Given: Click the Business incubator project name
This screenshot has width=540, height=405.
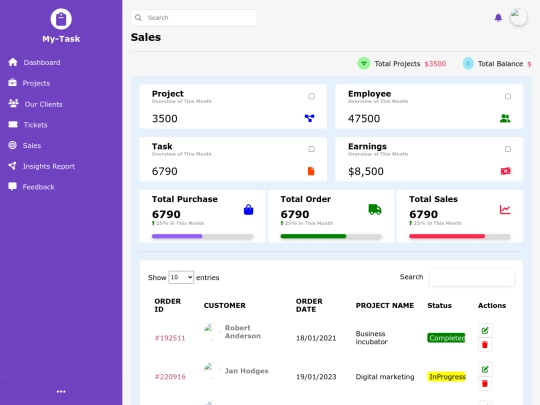Looking at the screenshot, I should tap(372, 338).
